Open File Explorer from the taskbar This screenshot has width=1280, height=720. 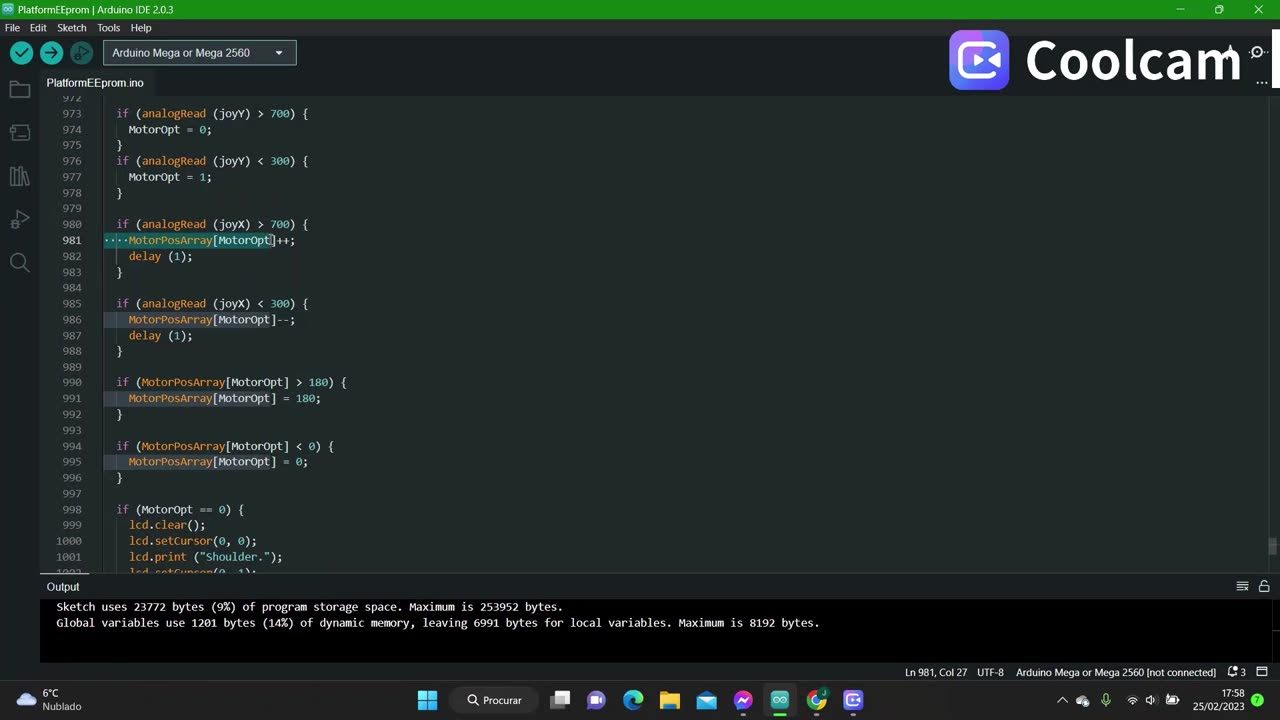[670, 700]
